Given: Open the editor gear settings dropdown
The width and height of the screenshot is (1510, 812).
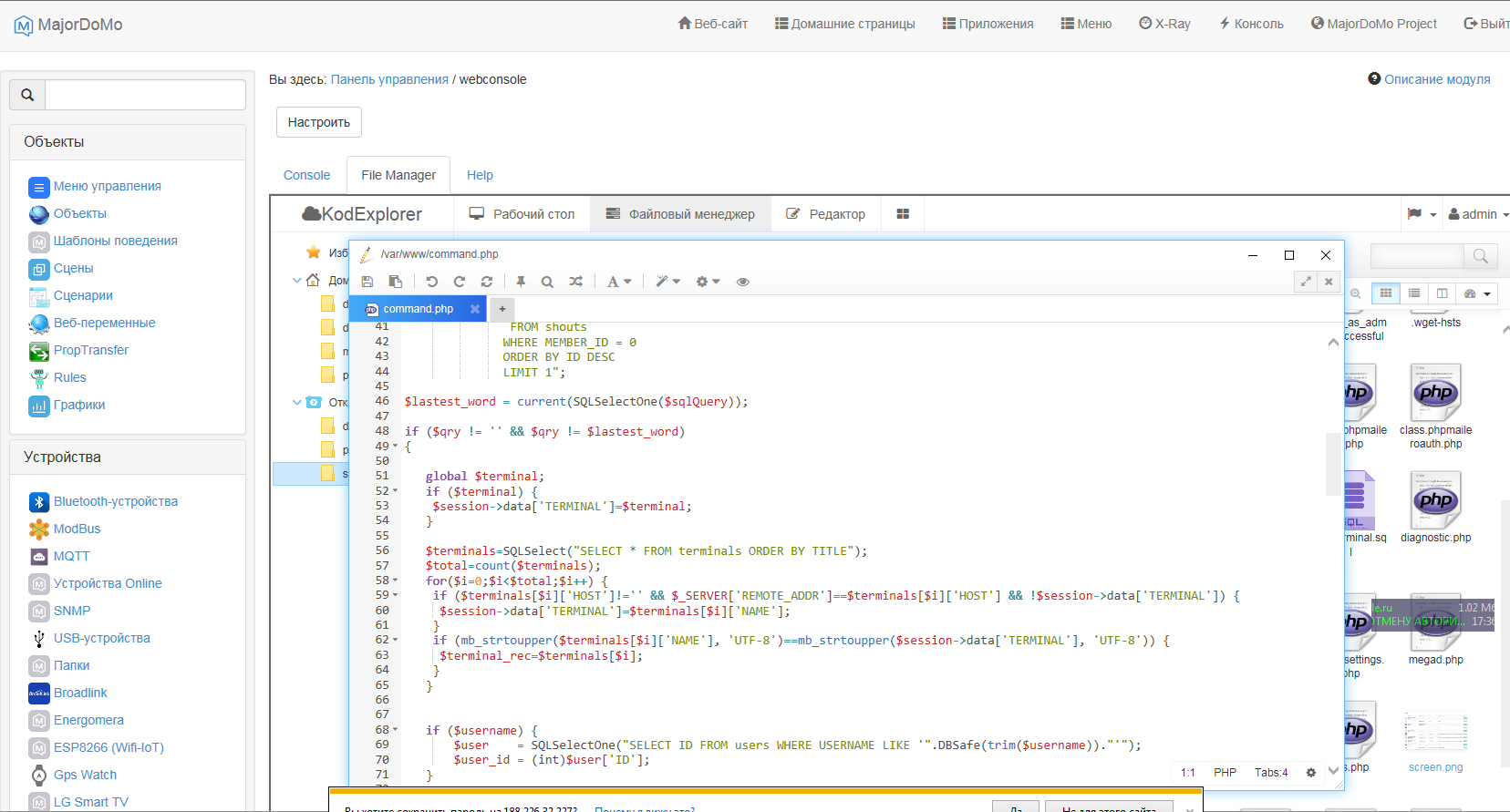Looking at the screenshot, I should (x=708, y=282).
